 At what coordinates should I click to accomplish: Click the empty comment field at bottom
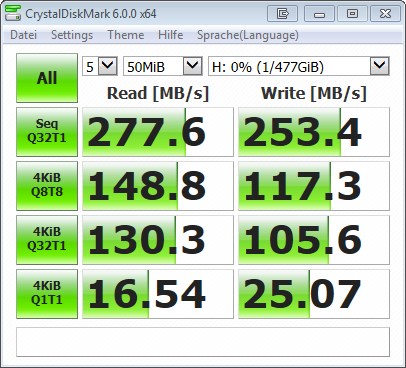tap(203, 342)
